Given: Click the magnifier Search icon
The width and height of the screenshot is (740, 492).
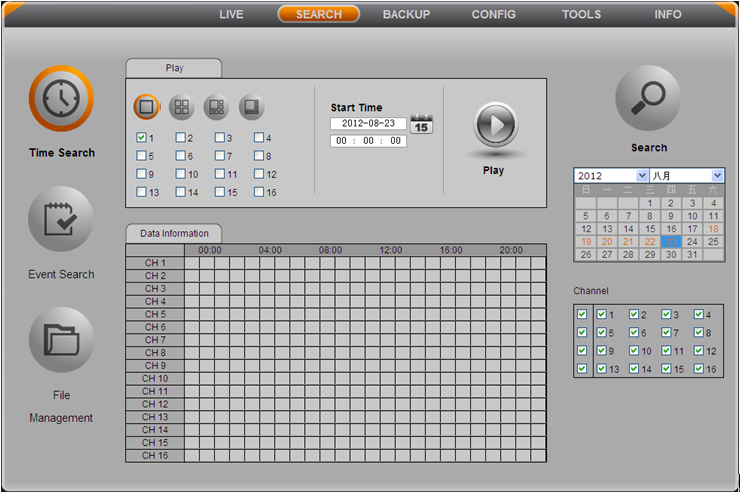Looking at the screenshot, I should 648,98.
